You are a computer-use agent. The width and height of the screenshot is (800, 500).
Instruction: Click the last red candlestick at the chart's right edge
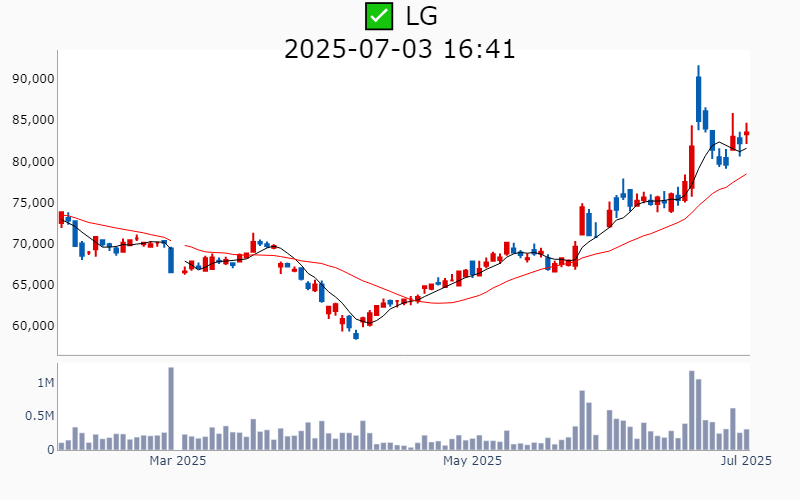(746, 133)
